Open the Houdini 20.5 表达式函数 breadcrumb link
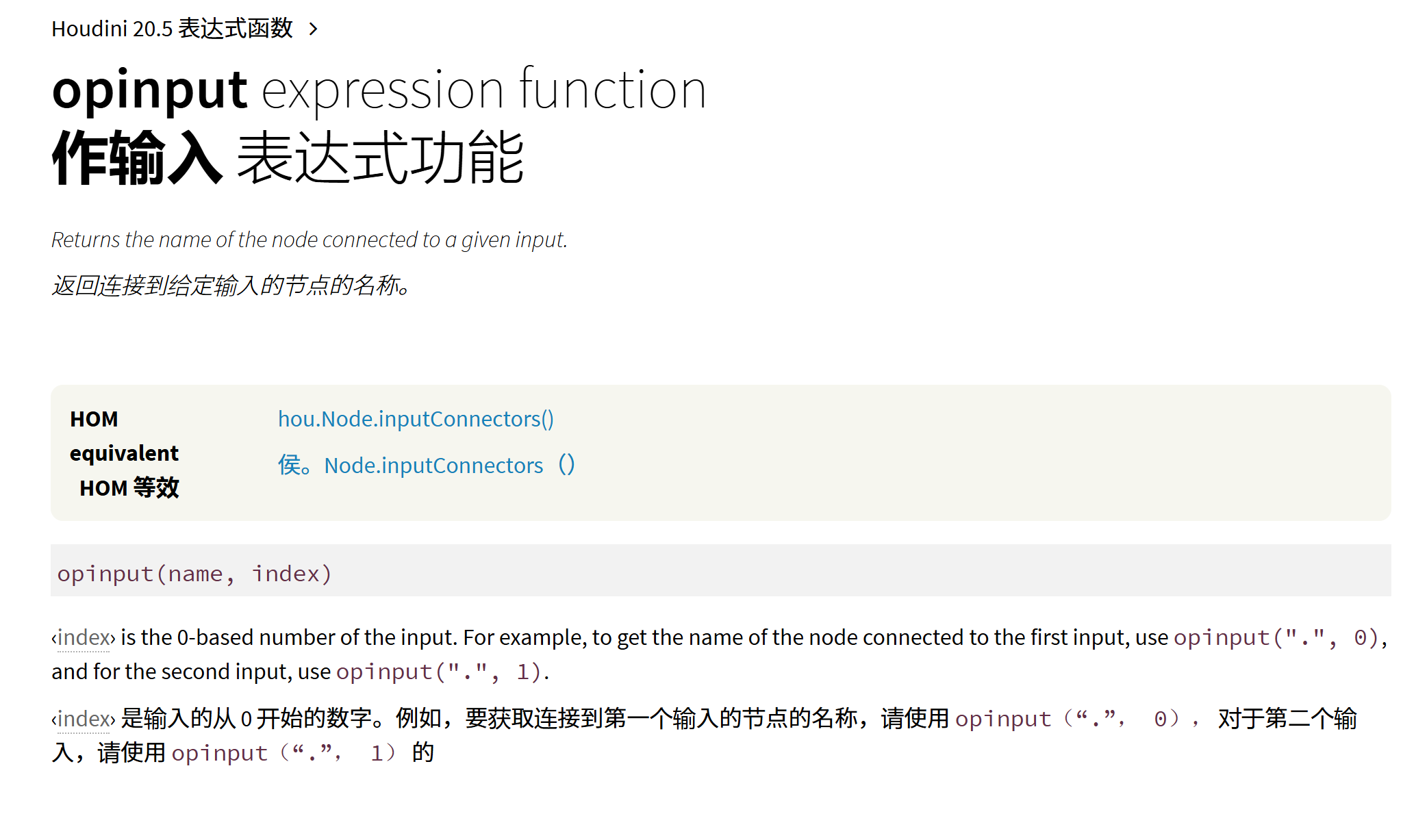Image resolution: width=1403 pixels, height=840 pixels. tap(172, 29)
